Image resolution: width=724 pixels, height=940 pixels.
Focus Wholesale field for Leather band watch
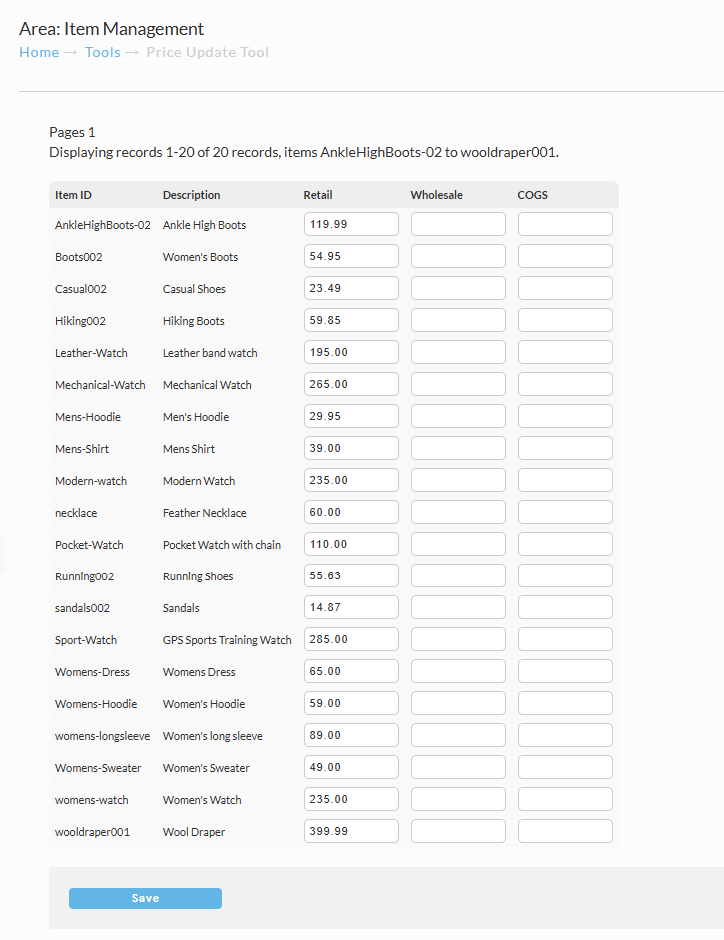click(x=458, y=352)
